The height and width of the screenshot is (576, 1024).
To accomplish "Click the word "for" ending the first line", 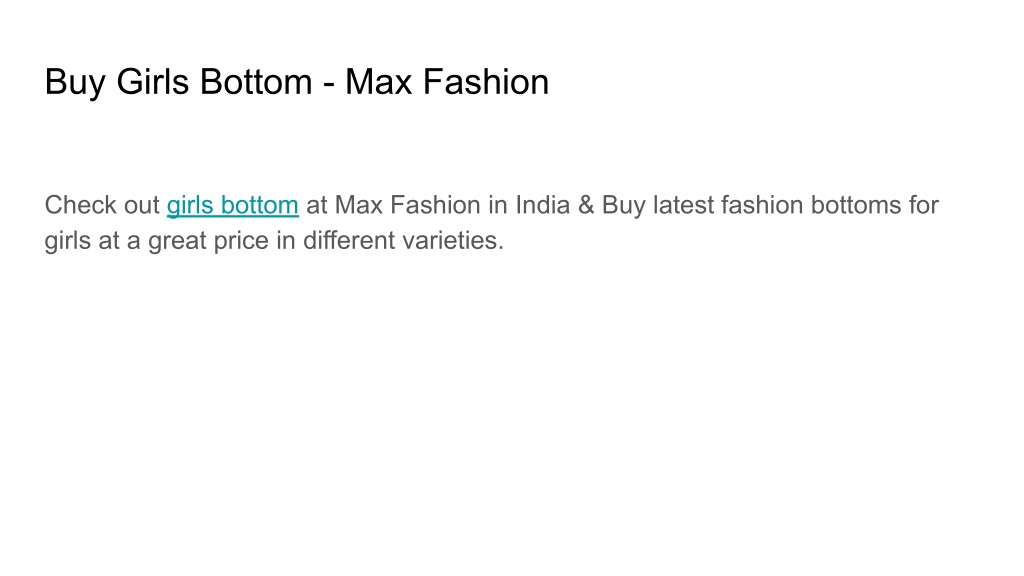I will [923, 205].
